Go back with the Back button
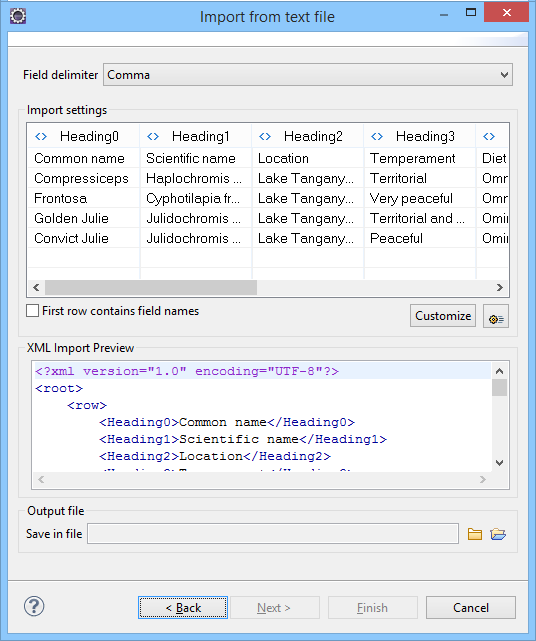Image resolution: width=536 pixels, height=641 pixels. [x=183, y=607]
